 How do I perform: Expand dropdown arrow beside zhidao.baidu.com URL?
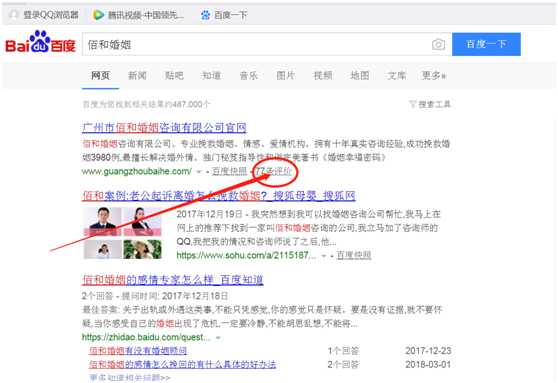(x=218, y=337)
